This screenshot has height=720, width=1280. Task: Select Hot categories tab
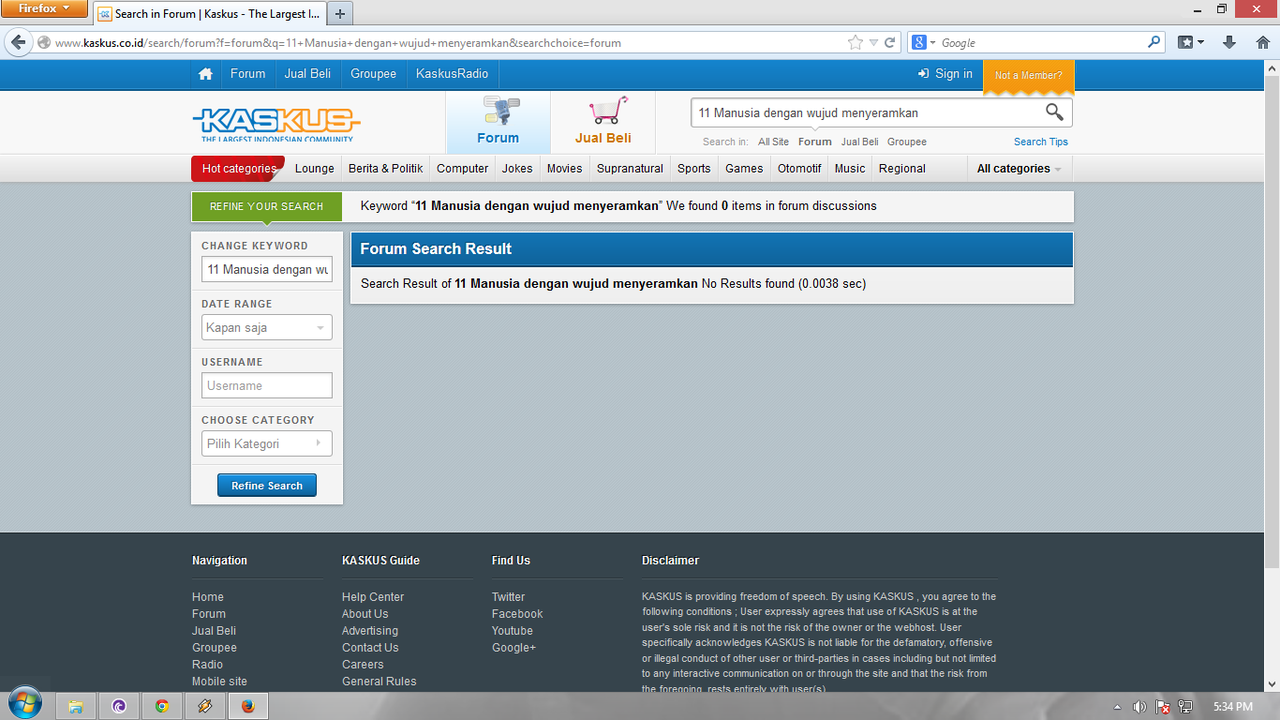click(238, 168)
